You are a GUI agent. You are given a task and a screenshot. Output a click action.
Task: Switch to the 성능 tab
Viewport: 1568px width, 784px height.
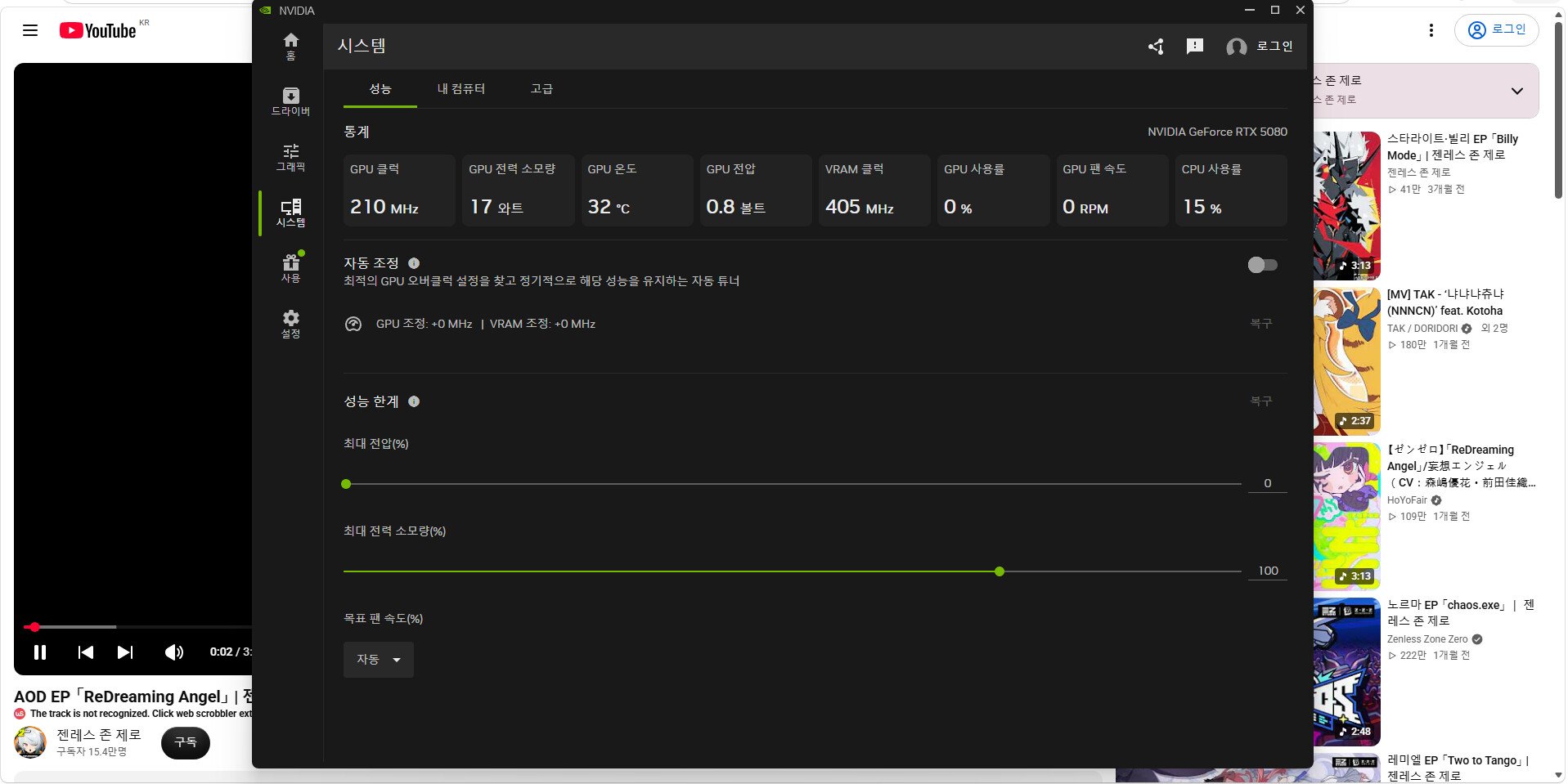click(x=380, y=89)
